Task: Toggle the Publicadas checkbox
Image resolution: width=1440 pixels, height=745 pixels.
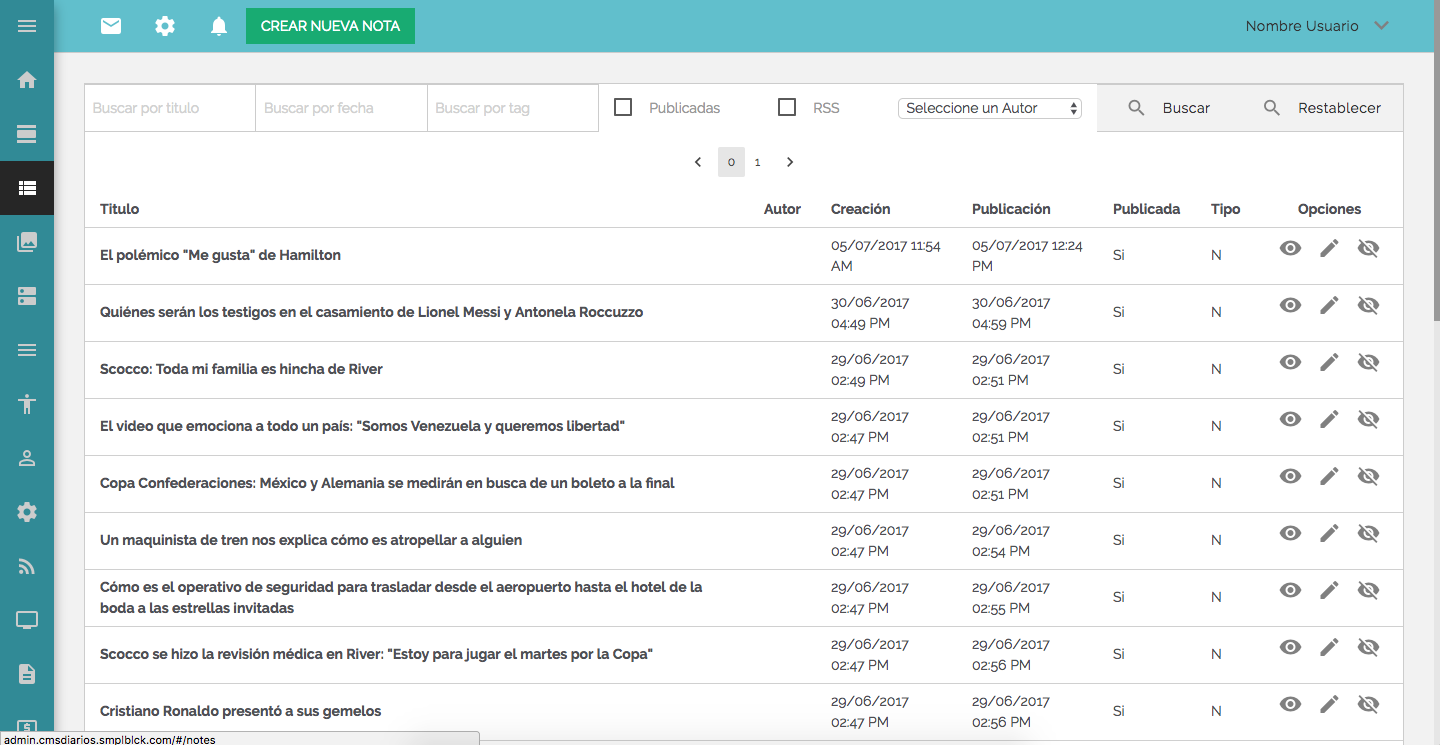Action: [x=623, y=107]
